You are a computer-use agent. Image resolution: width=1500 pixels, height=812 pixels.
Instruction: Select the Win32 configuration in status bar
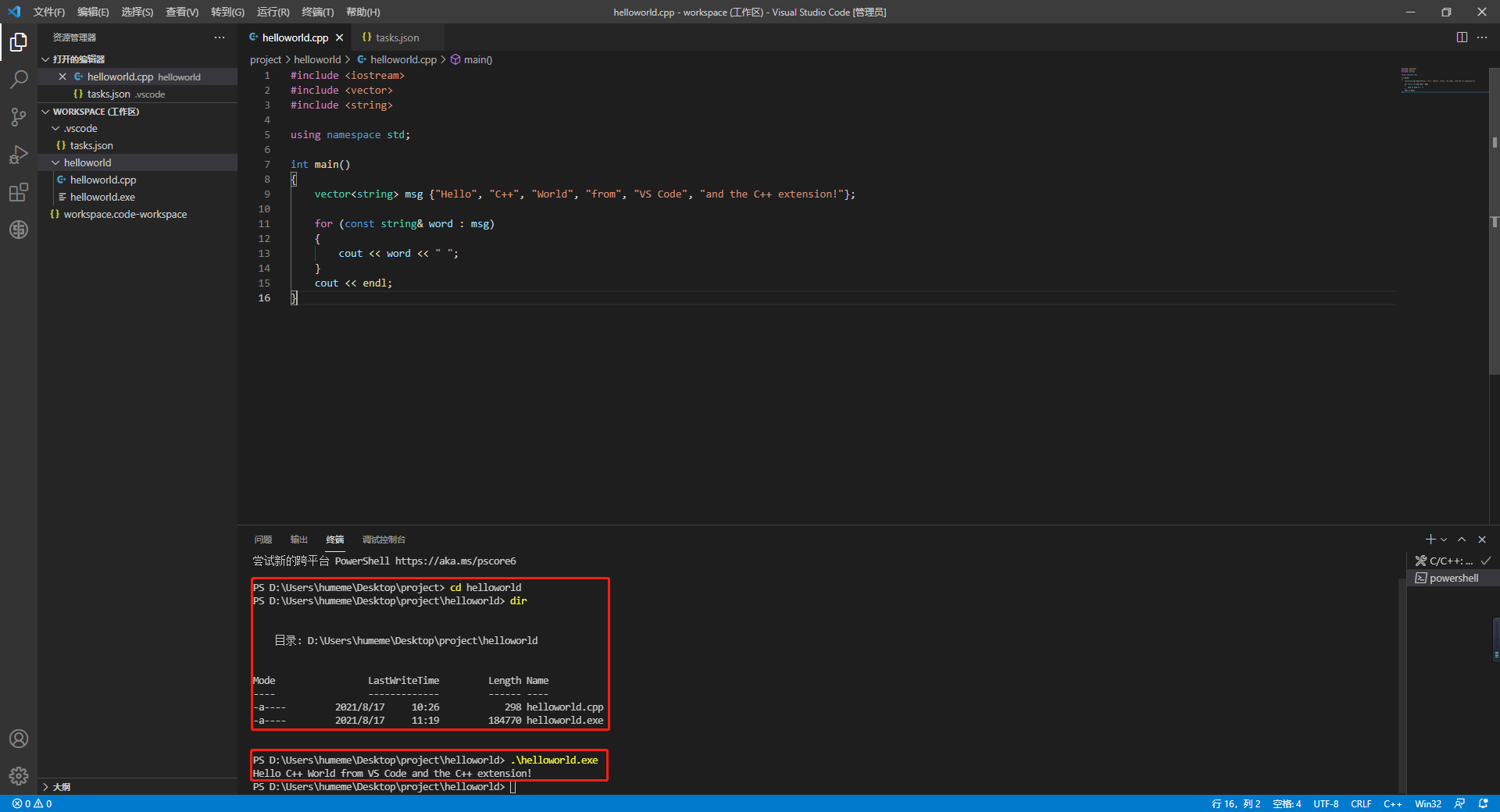point(1428,803)
